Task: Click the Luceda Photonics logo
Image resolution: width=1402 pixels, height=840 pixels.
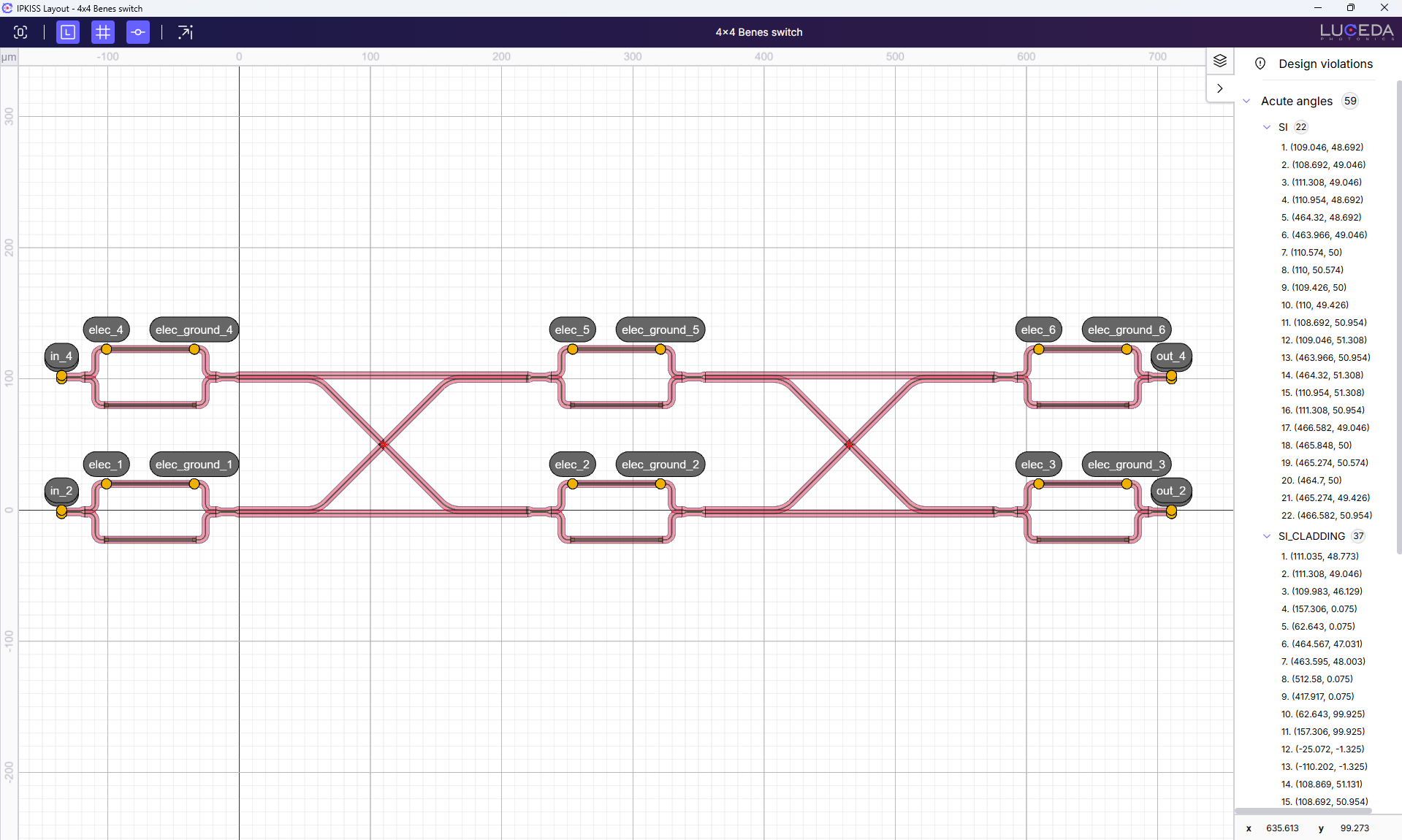Action: 1356,32
